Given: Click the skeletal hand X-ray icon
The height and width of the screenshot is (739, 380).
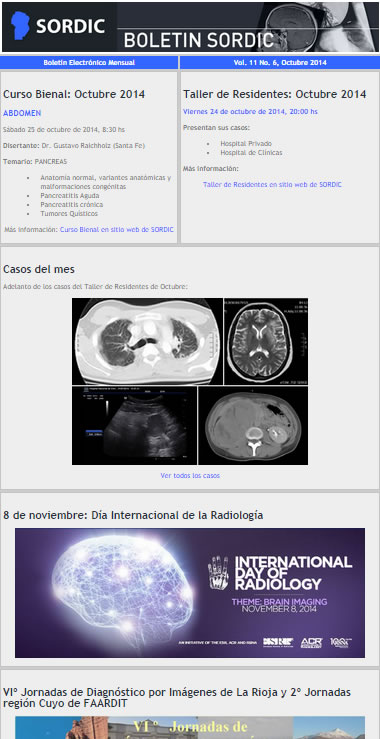Looking at the screenshot, I should pyautogui.click(x=218, y=573).
